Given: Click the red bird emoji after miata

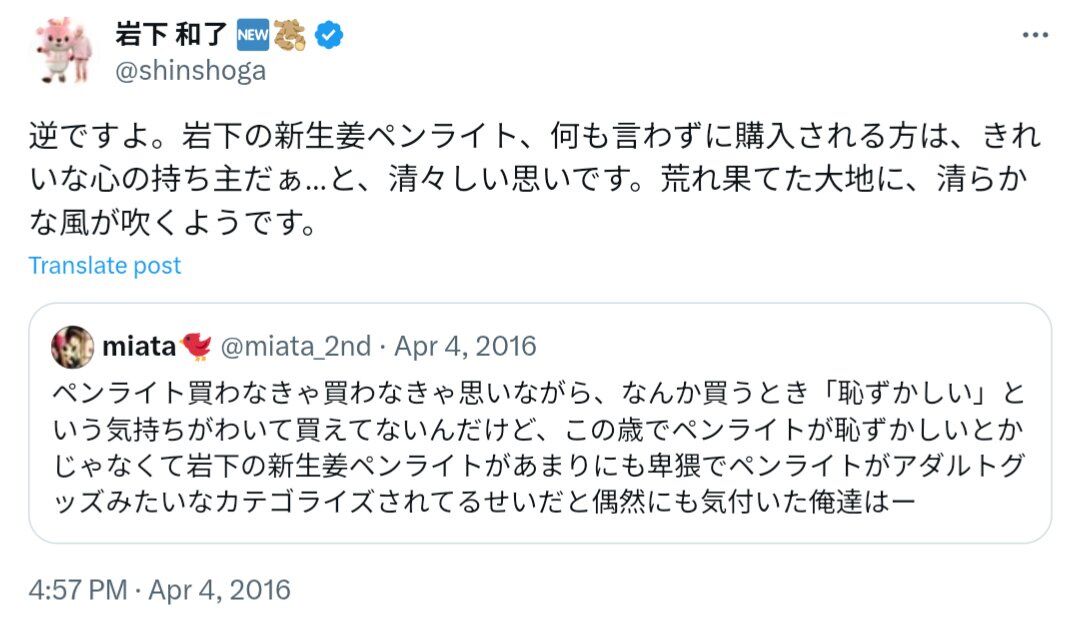Looking at the screenshot, I should (196, 347).
